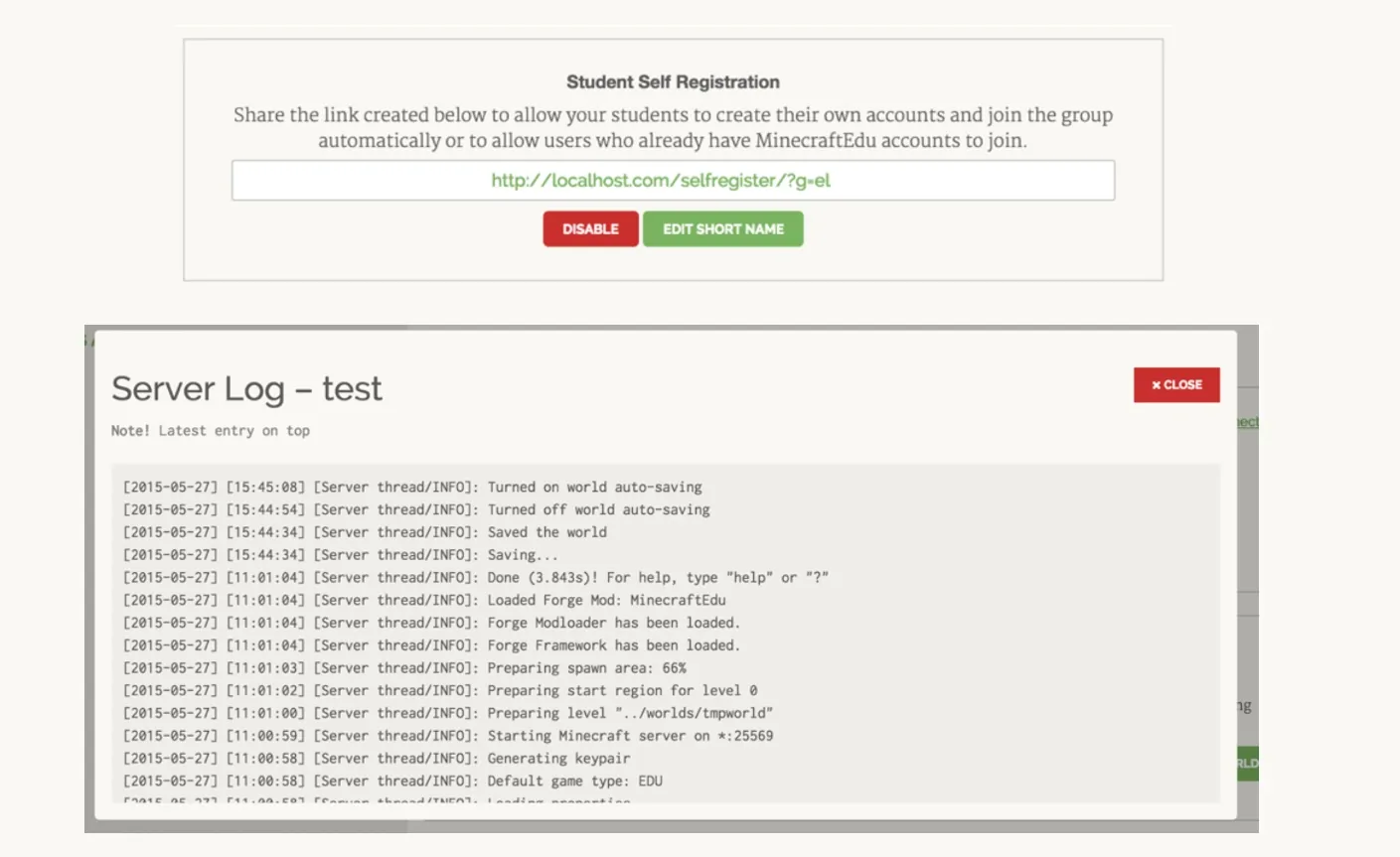Select the 'Turned on world auto-saving' log line
Image resolution: width=1400 pixels, height=857 pixels.
(412, 487)
